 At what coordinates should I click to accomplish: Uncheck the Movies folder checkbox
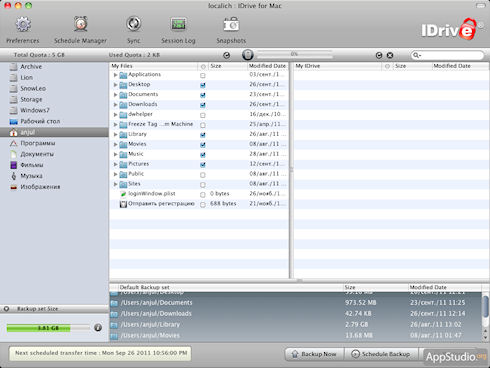(x=203, y=145)
